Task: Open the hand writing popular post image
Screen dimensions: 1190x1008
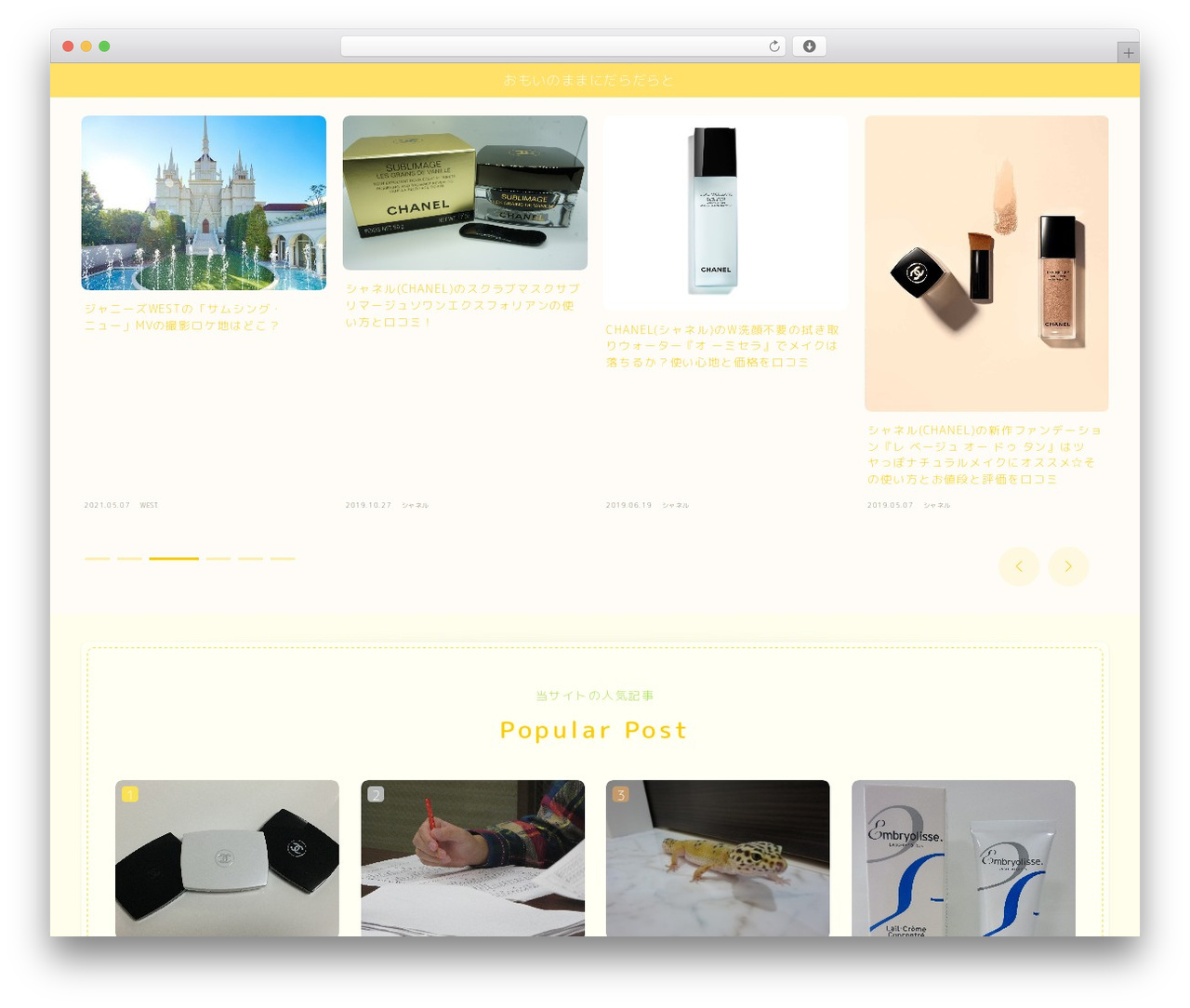Action: point(472,858)
